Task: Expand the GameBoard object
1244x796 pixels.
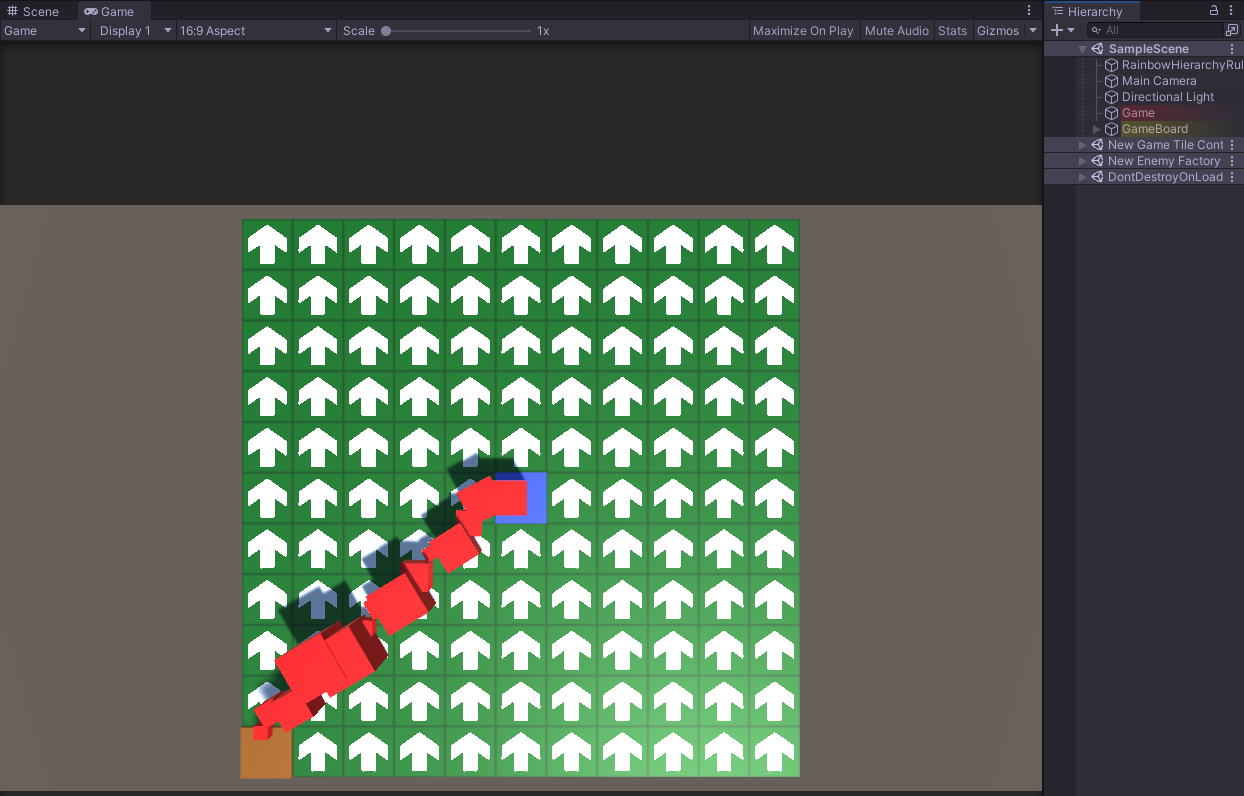Action: point(1097,129)
